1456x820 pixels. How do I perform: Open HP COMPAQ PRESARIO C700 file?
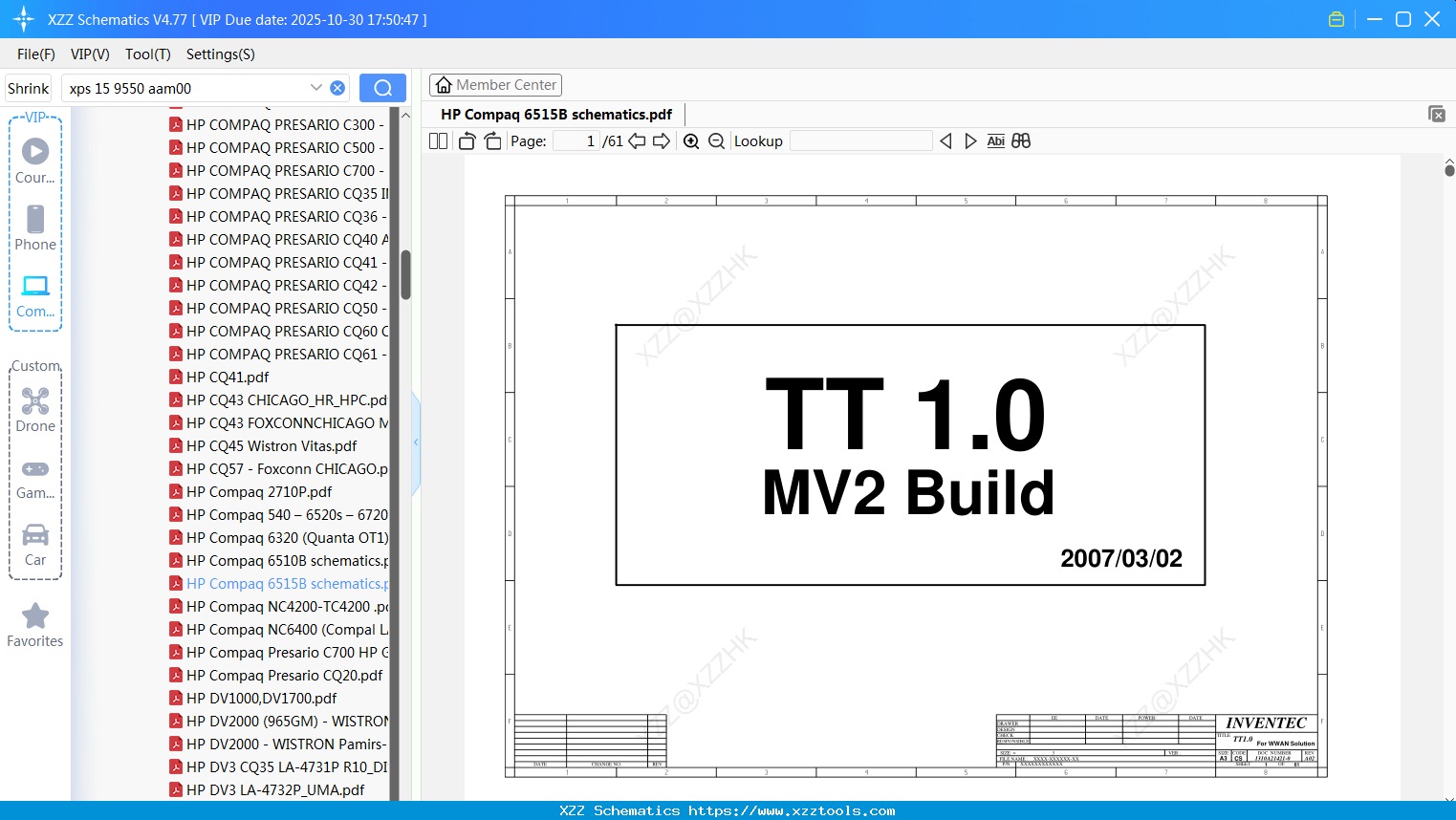(278, 170)
